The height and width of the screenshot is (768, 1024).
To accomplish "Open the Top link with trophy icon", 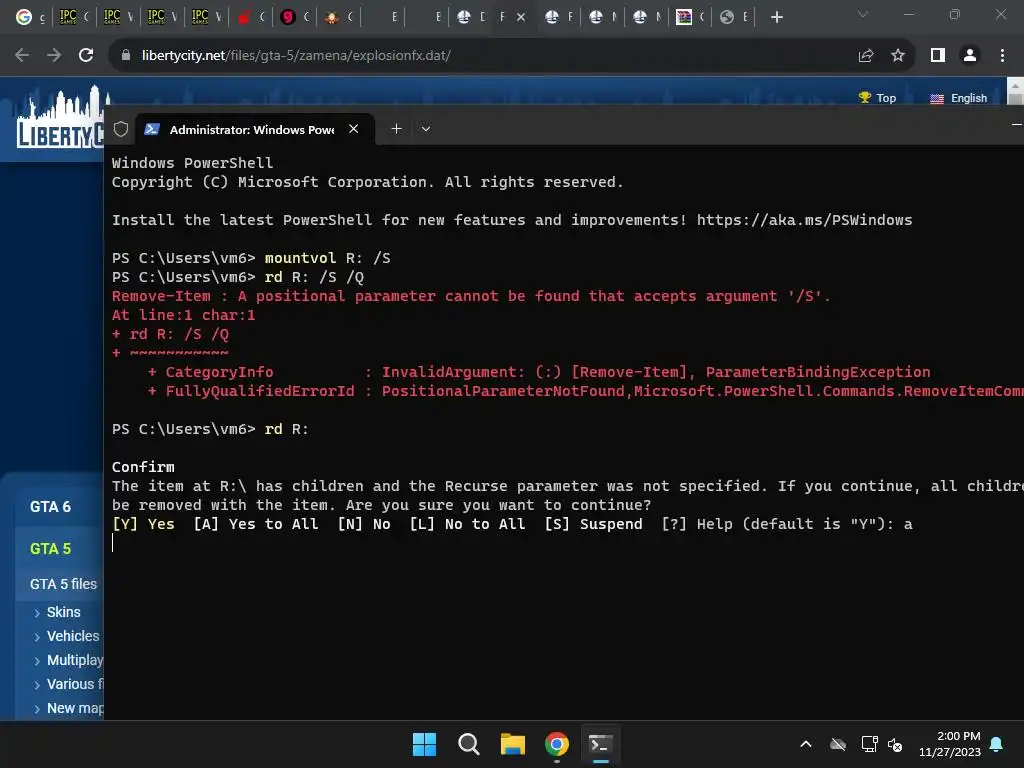I will coord(877,98).
